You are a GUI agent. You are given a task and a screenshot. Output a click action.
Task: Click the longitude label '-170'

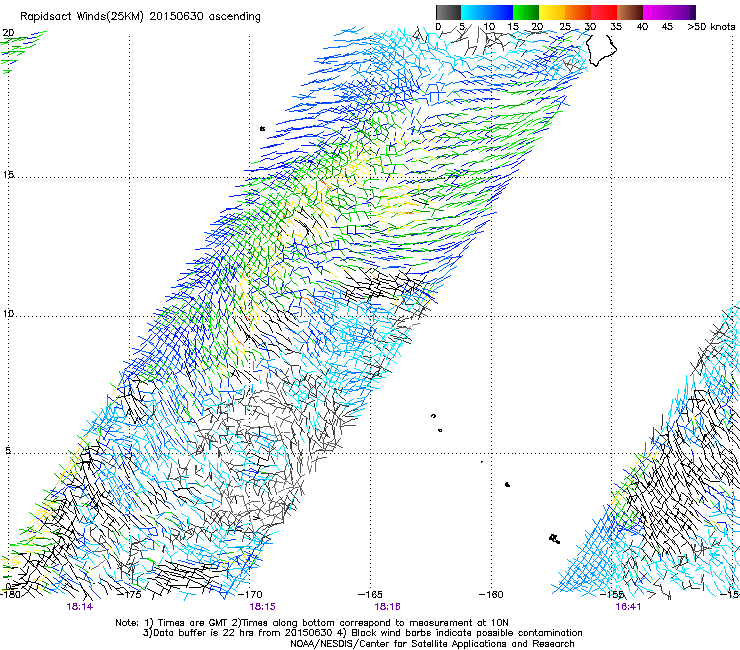[251, 594]
